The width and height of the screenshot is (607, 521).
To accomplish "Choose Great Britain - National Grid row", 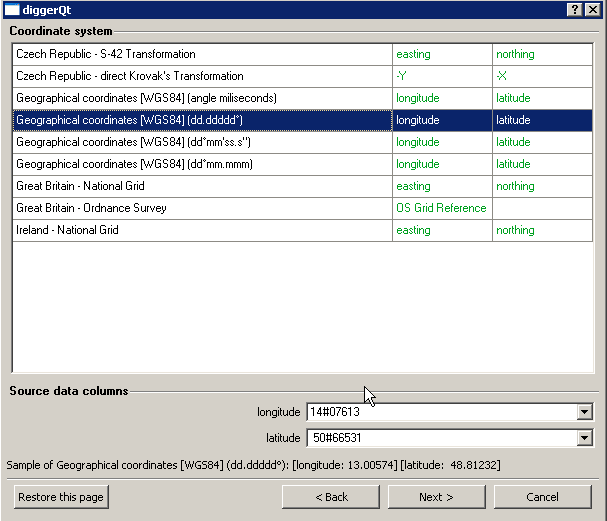I will [200, 186].
